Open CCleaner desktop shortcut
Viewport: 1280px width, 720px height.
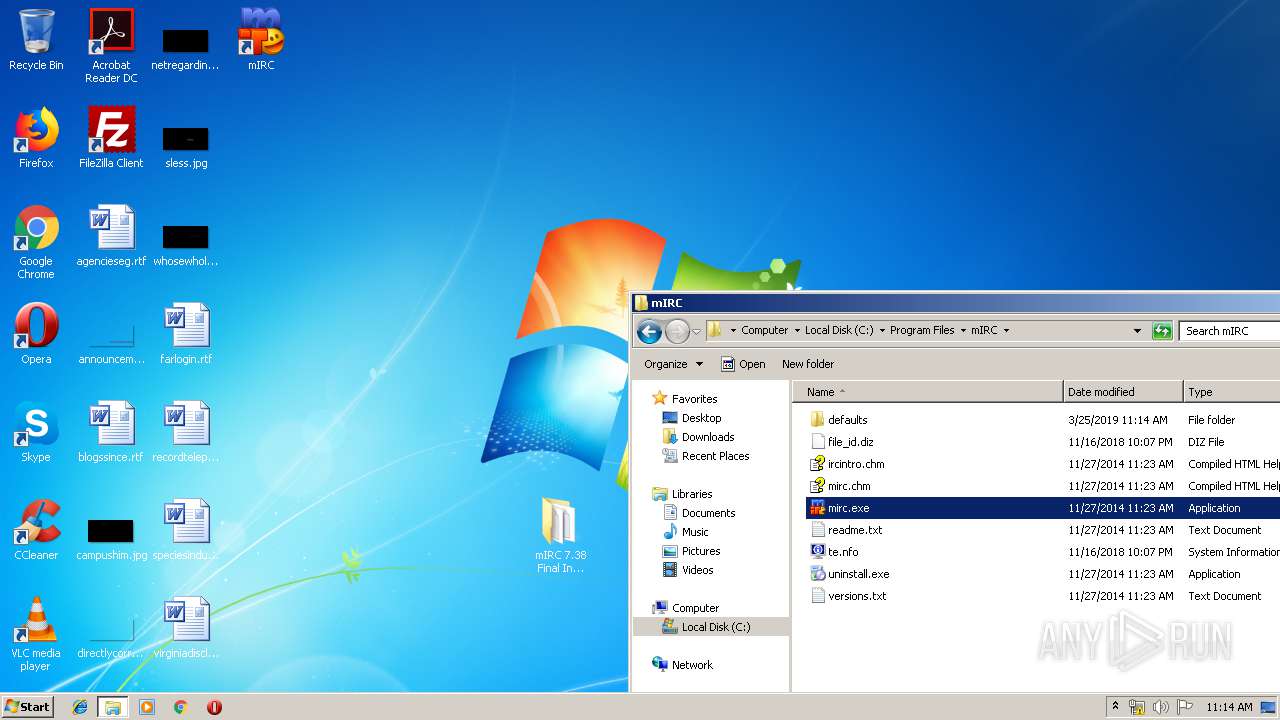point(36,530)
